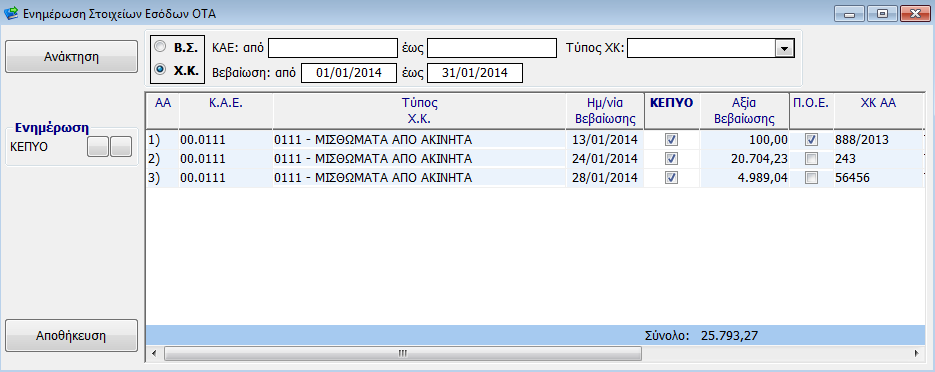Select row number 1) in ΑΑ column
The height and width of the screenshot is (372, 935).
pyautogui.click(x=163, y=140)
